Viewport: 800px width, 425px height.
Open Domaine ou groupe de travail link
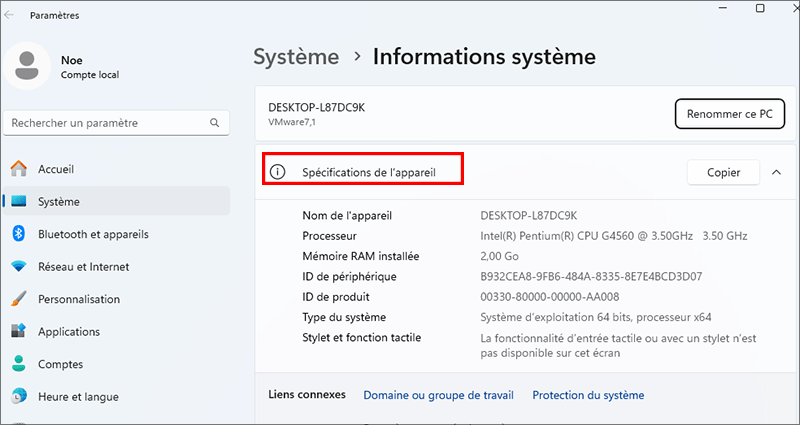[x=438, y=395]
